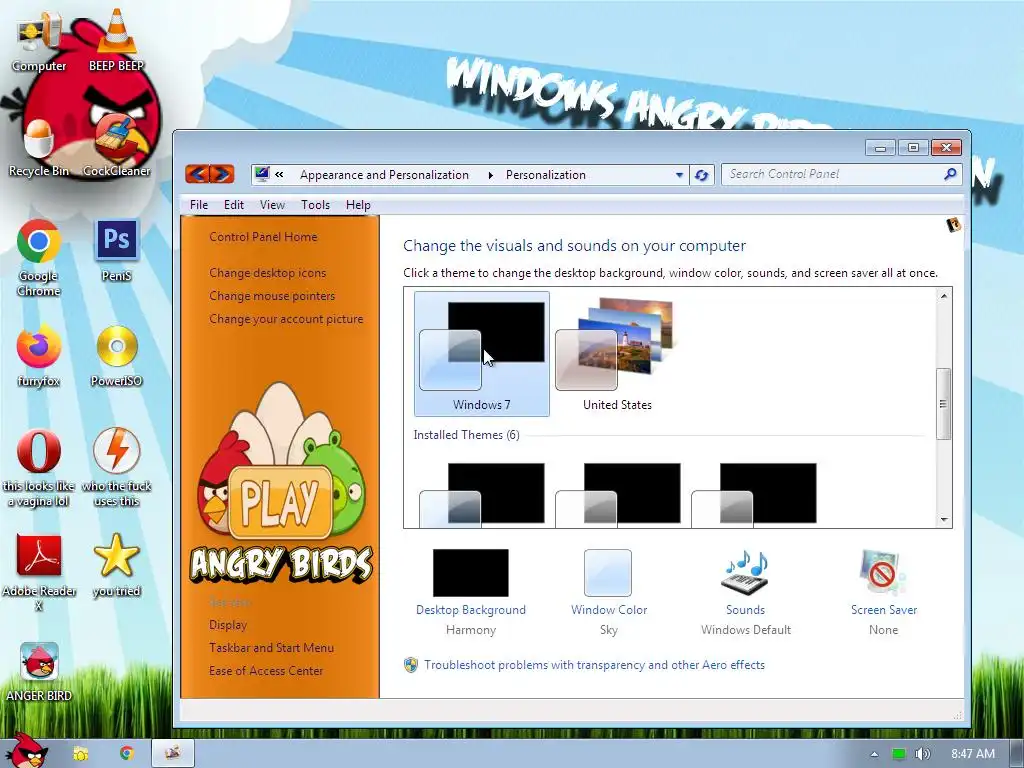The height and width of the screenshot is (768, 1024).
Task: Select the United States theme
Action: (x=617, y=354)
